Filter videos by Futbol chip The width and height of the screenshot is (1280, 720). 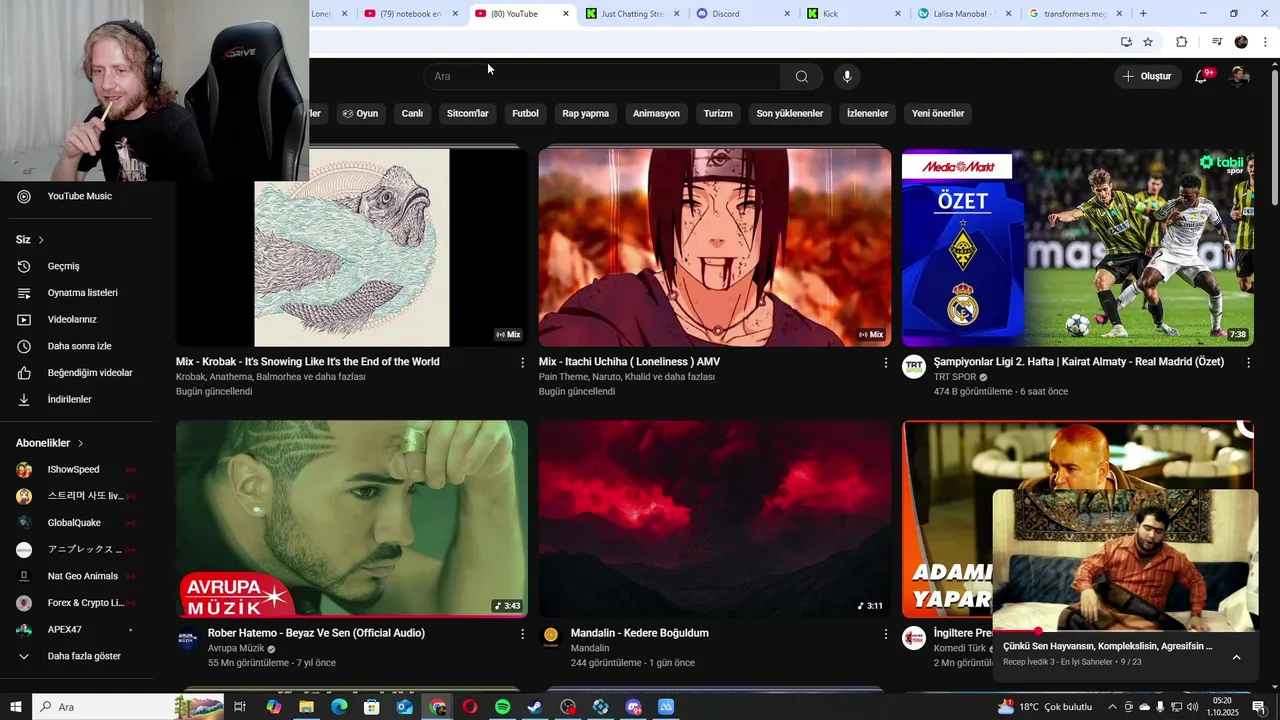(525, 114)
